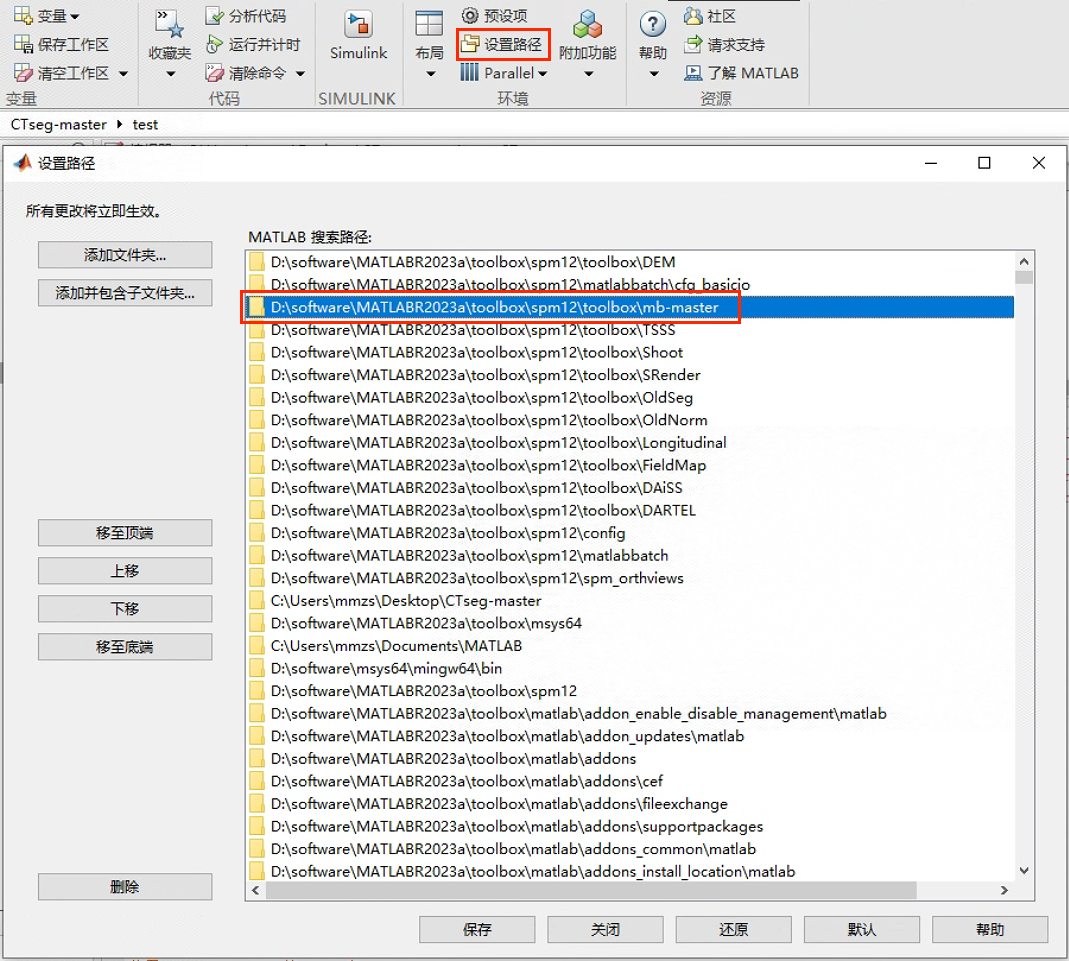Select C:\Users\mmzs\Desktop\CTseg-master path row
This screenshot has width=1069, height=961.
tap(630, 600)
